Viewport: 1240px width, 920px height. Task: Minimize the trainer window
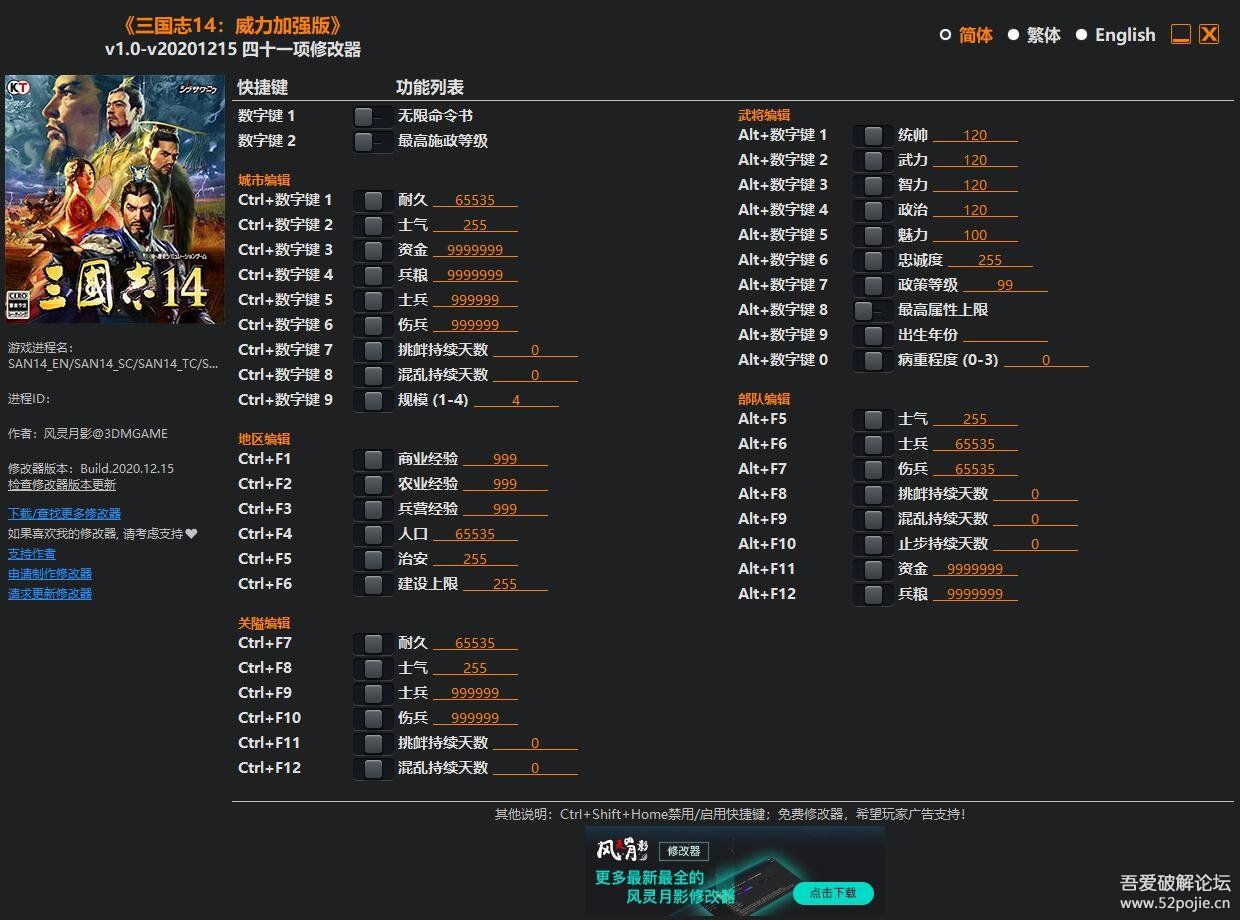point(1181,35)
